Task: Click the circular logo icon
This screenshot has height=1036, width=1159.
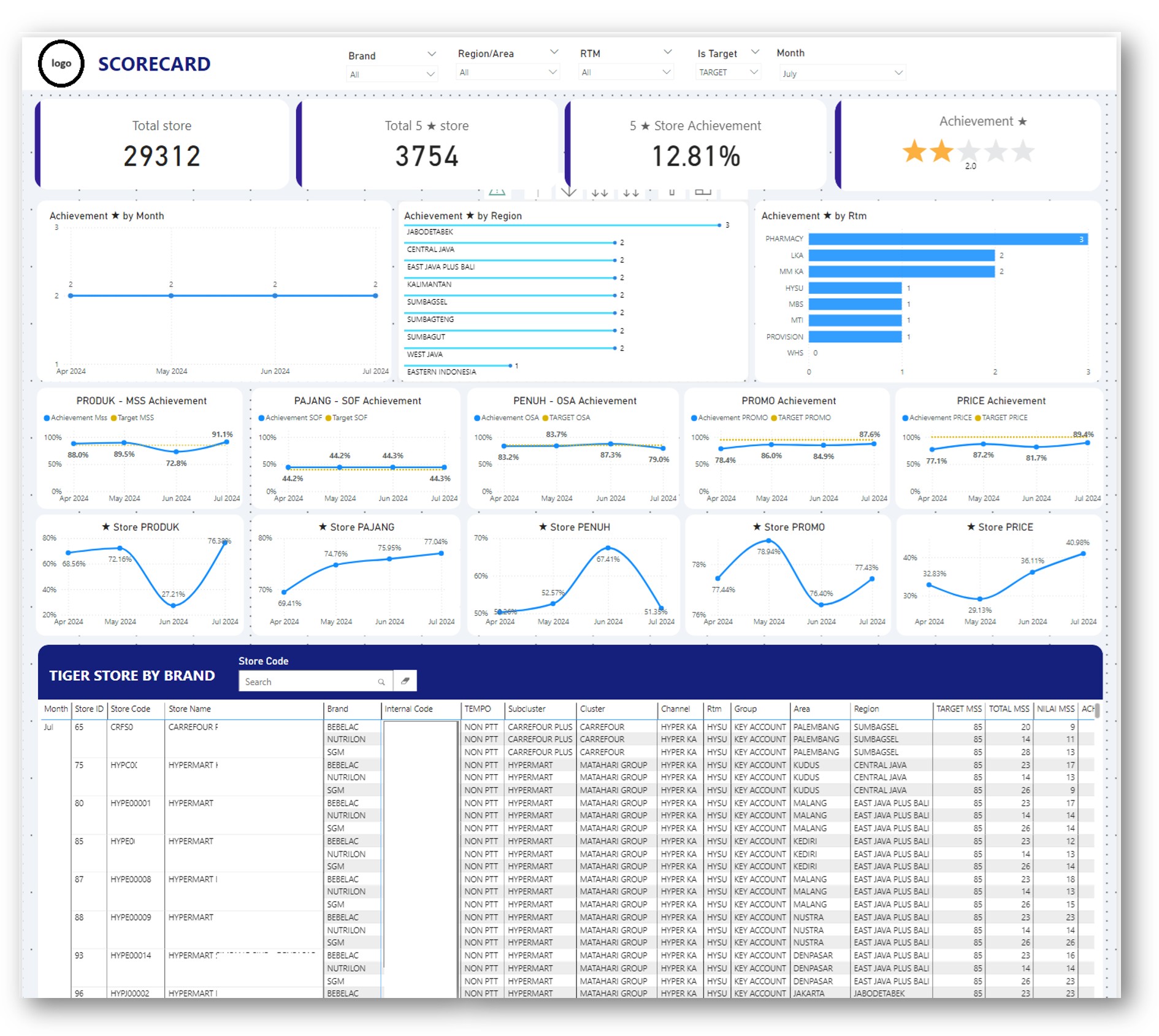Action: click(61, 64)
